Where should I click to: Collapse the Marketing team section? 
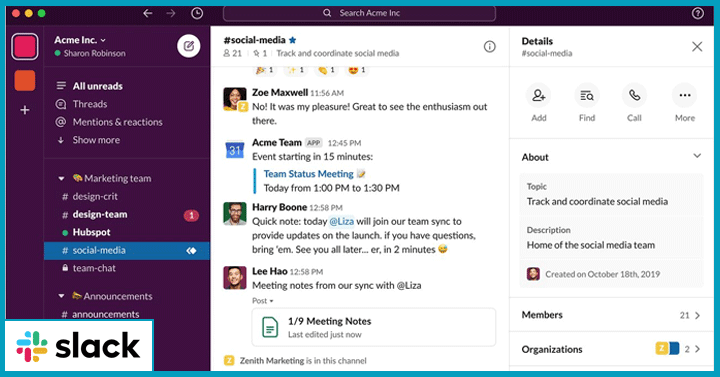(x=61, y=179)
